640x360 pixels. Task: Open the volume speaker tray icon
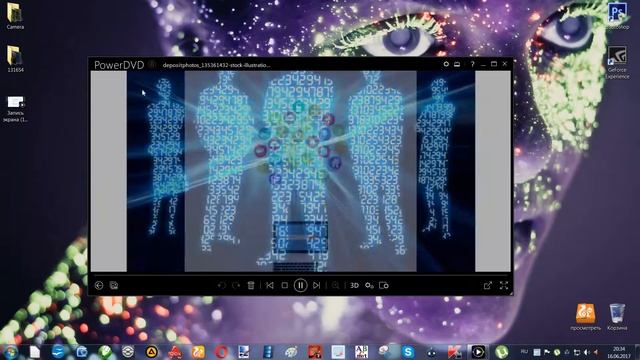(587, 352)
